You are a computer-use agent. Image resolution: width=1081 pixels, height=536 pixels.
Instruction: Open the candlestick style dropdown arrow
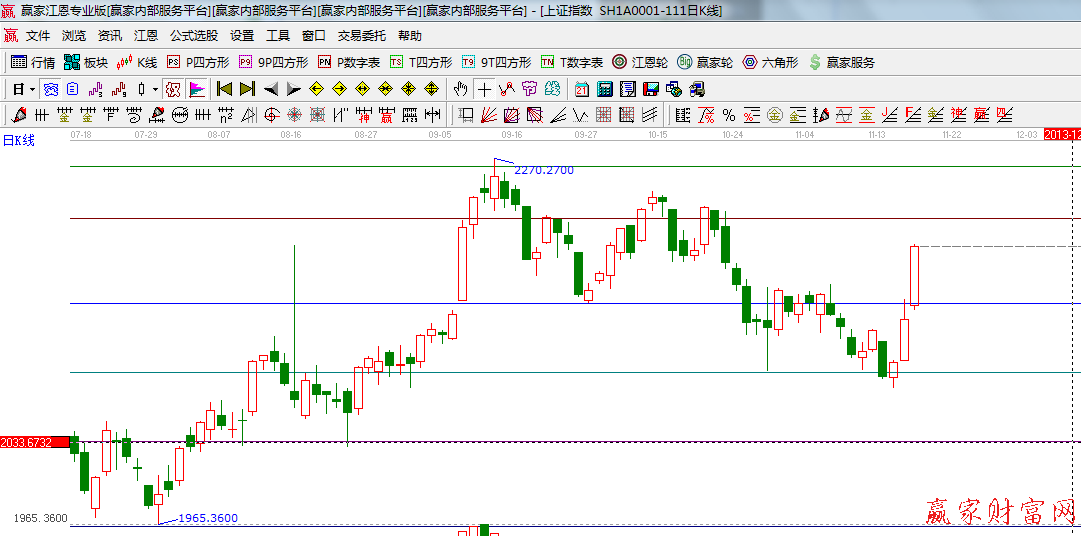155,89
